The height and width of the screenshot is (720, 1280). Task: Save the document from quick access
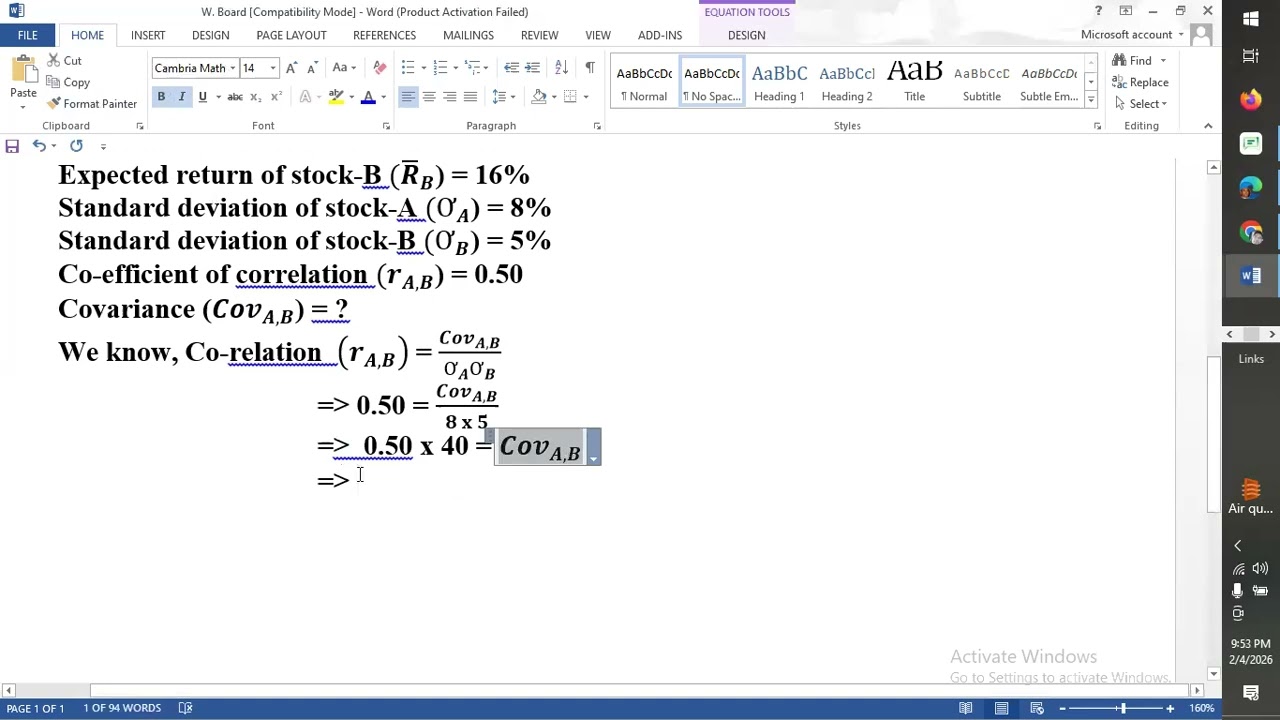point(12,146)
